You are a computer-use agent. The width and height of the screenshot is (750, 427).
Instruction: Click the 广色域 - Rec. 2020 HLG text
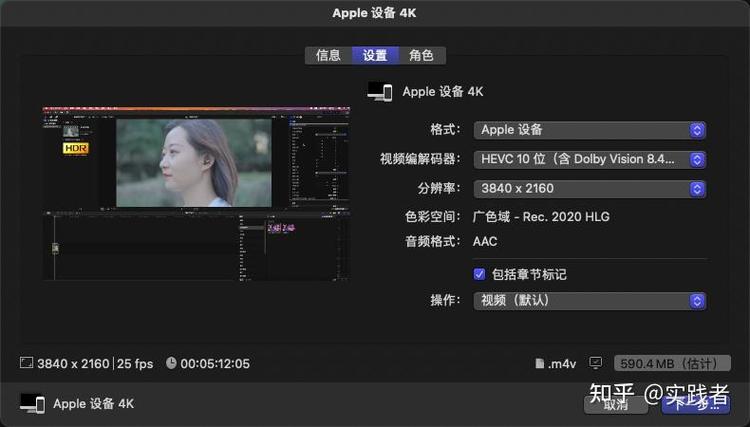[x=541, y=217]
